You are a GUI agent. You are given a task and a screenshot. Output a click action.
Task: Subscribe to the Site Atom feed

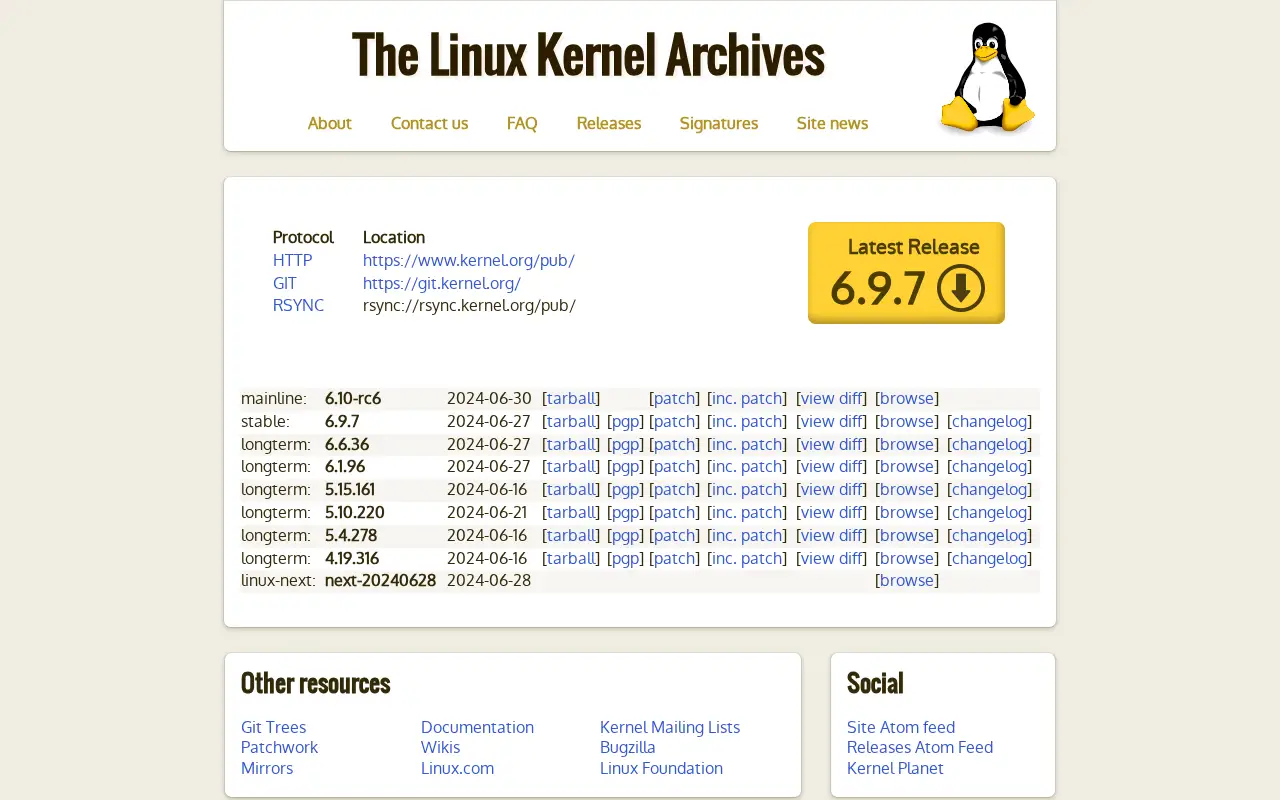[900, 727]
